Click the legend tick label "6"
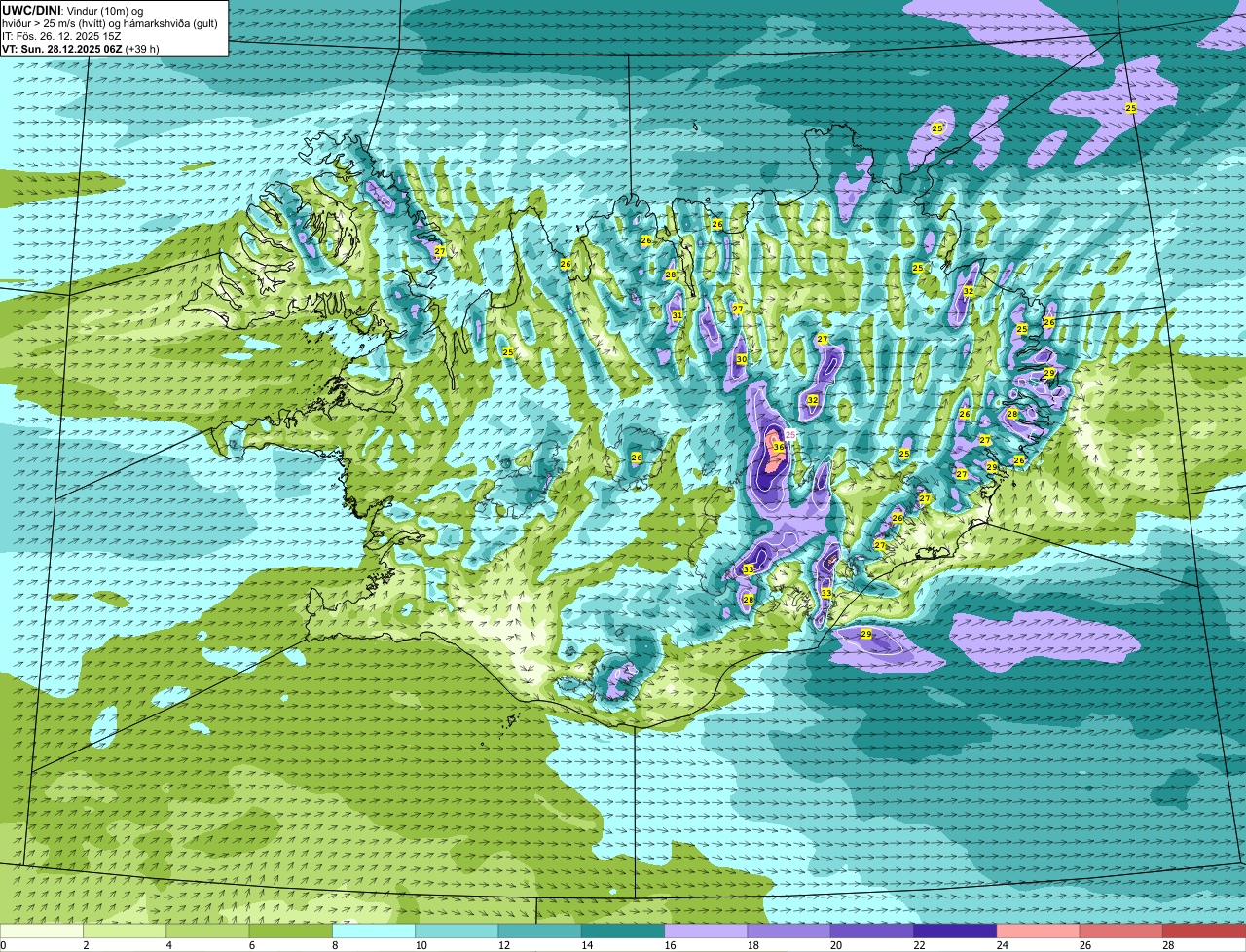 (251, 945)
